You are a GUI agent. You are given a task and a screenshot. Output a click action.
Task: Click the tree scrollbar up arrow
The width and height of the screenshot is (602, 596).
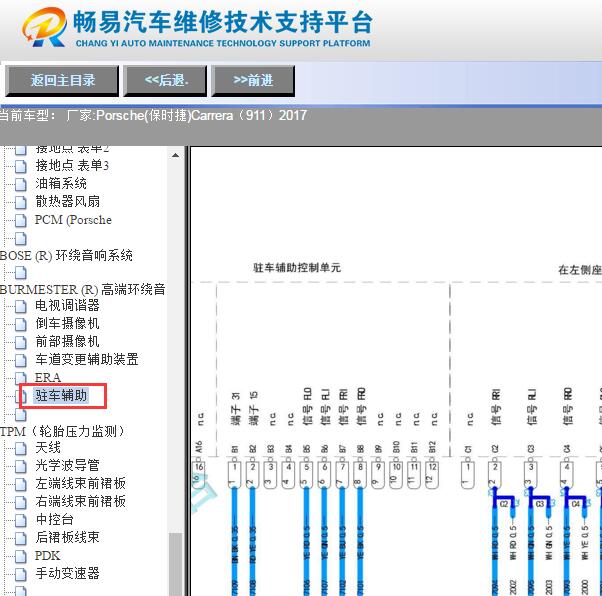tap(175, 156)
